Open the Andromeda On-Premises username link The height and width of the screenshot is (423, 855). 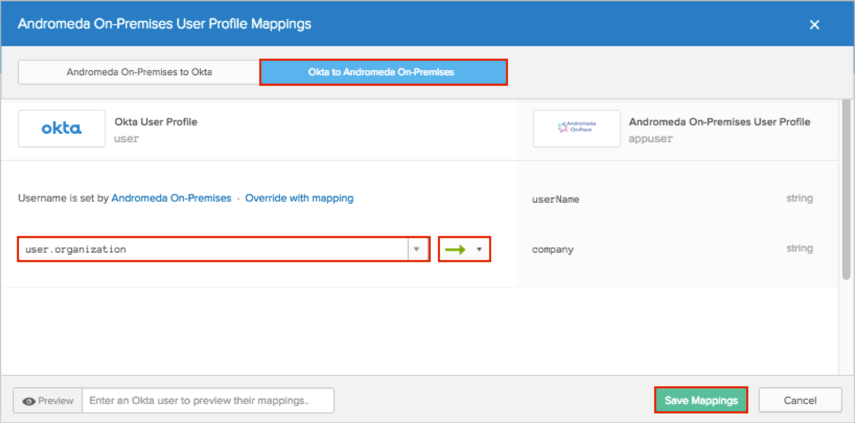pos(171,198)
